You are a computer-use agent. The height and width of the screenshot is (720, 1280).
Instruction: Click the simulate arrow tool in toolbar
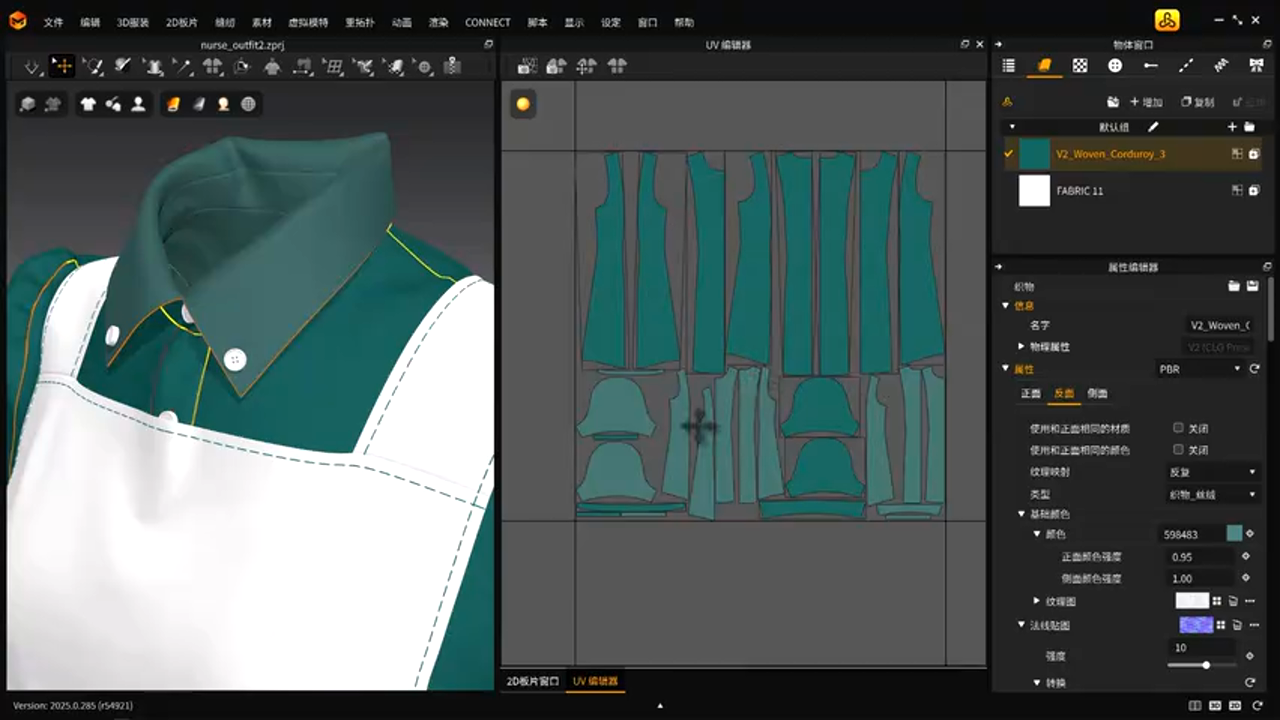[x=32, y=66]
